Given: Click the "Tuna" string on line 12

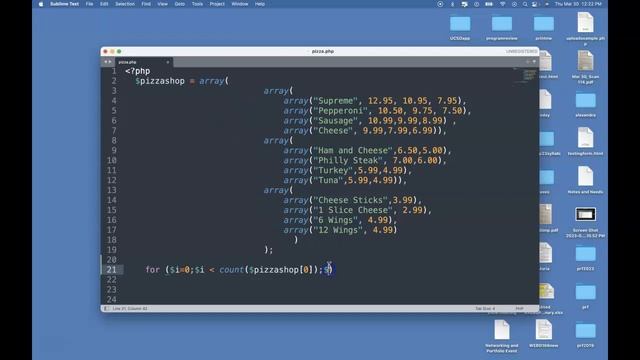Looking at the screenshot, I should pos(328,180).
